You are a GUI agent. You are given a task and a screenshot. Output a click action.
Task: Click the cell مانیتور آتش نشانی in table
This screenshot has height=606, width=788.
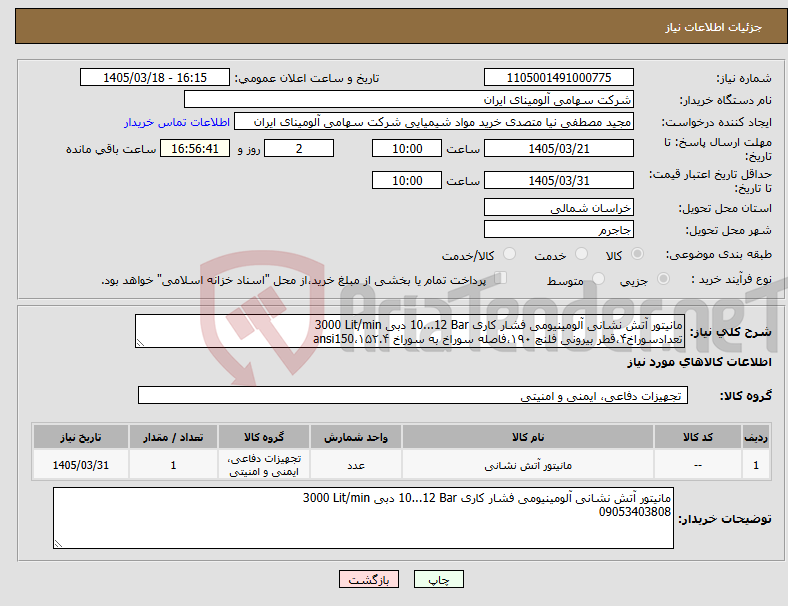coord(528,465)
